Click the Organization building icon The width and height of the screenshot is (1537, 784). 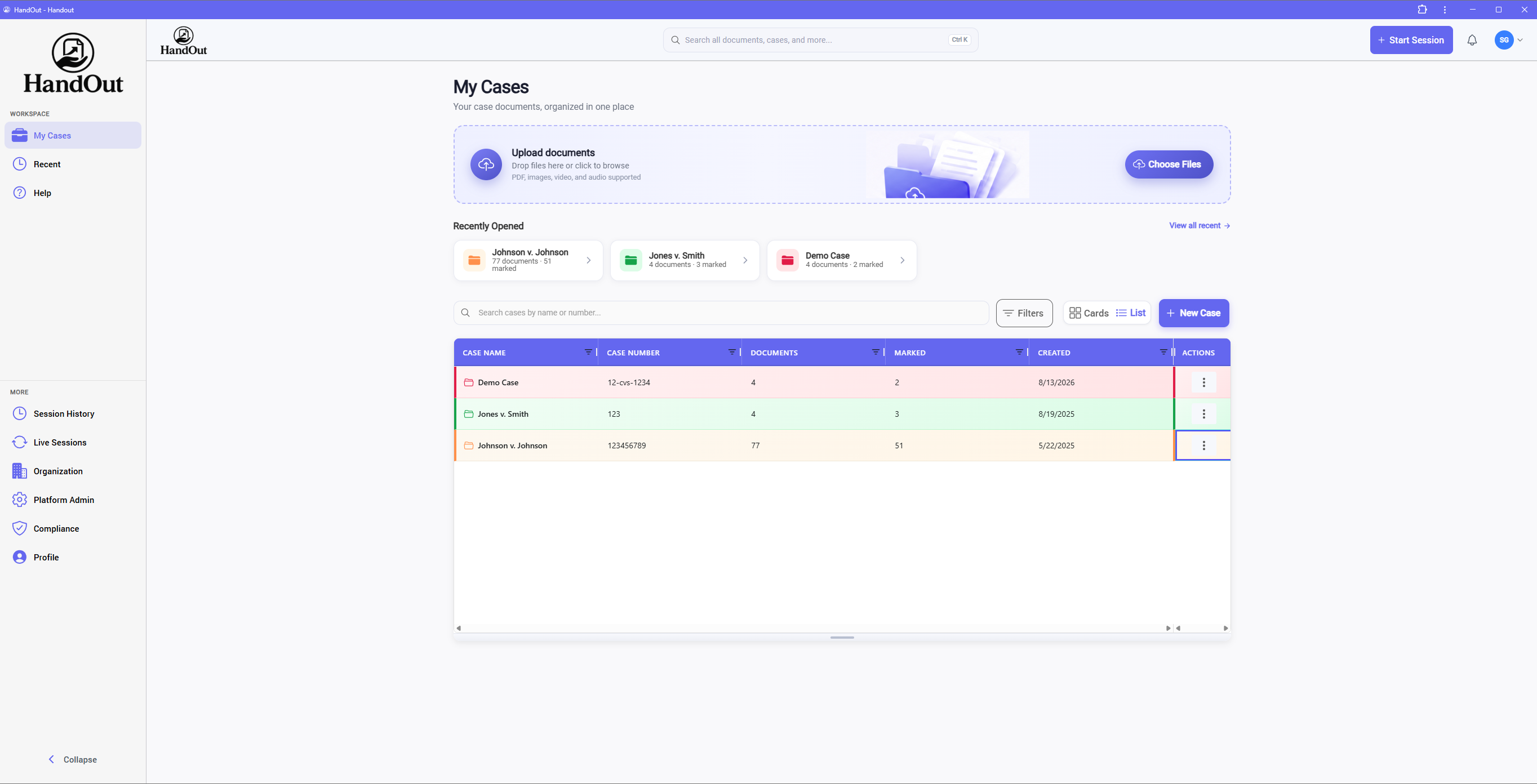pos(20,471)
